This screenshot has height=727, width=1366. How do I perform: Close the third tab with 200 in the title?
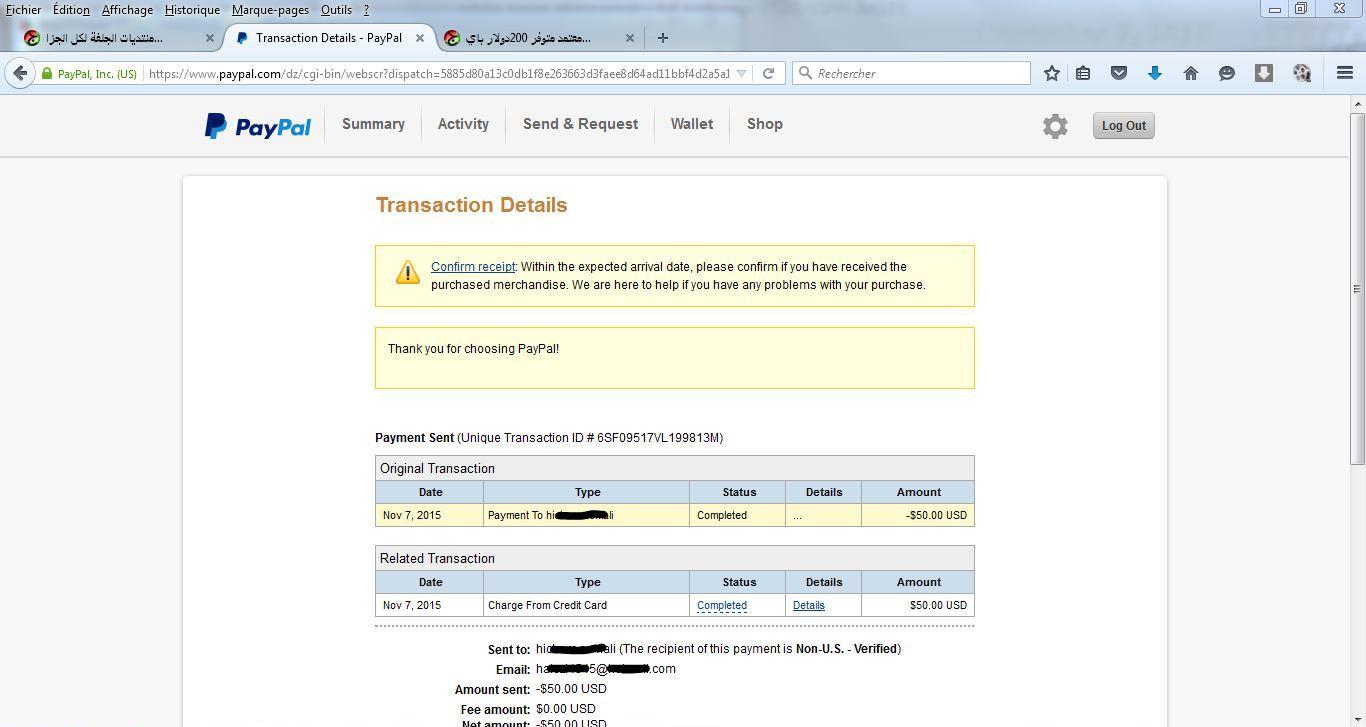(x=629, y=38)
